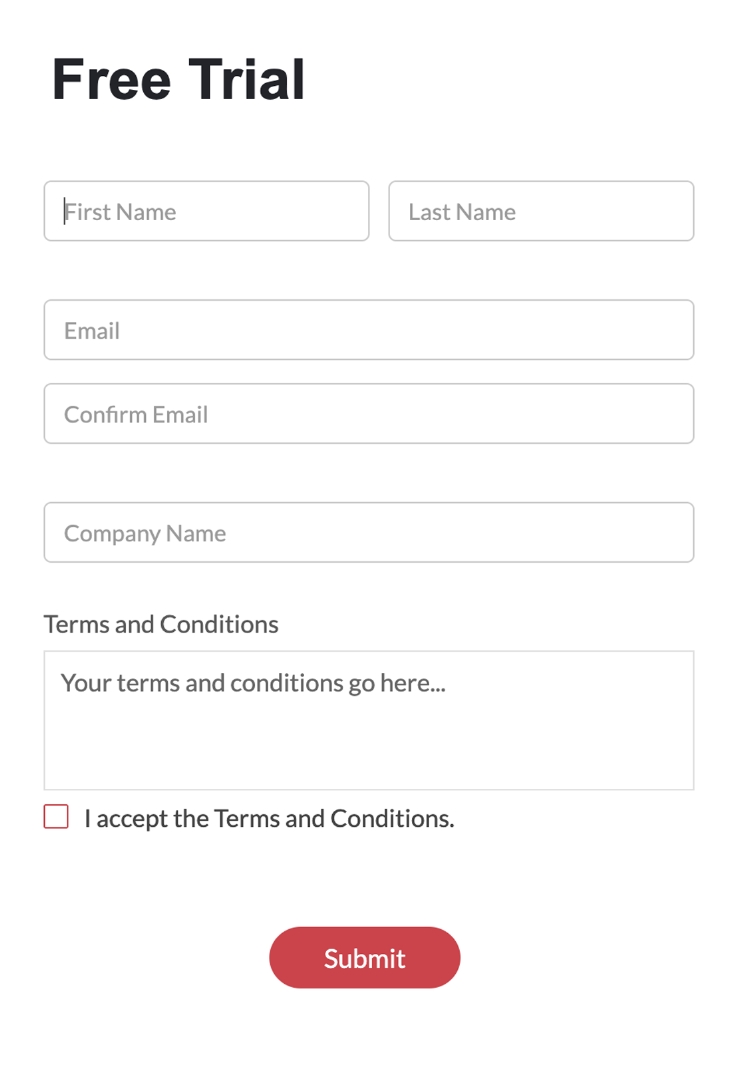Select the company name text box
748x1086 pixels.
click(x=368, y=532)
